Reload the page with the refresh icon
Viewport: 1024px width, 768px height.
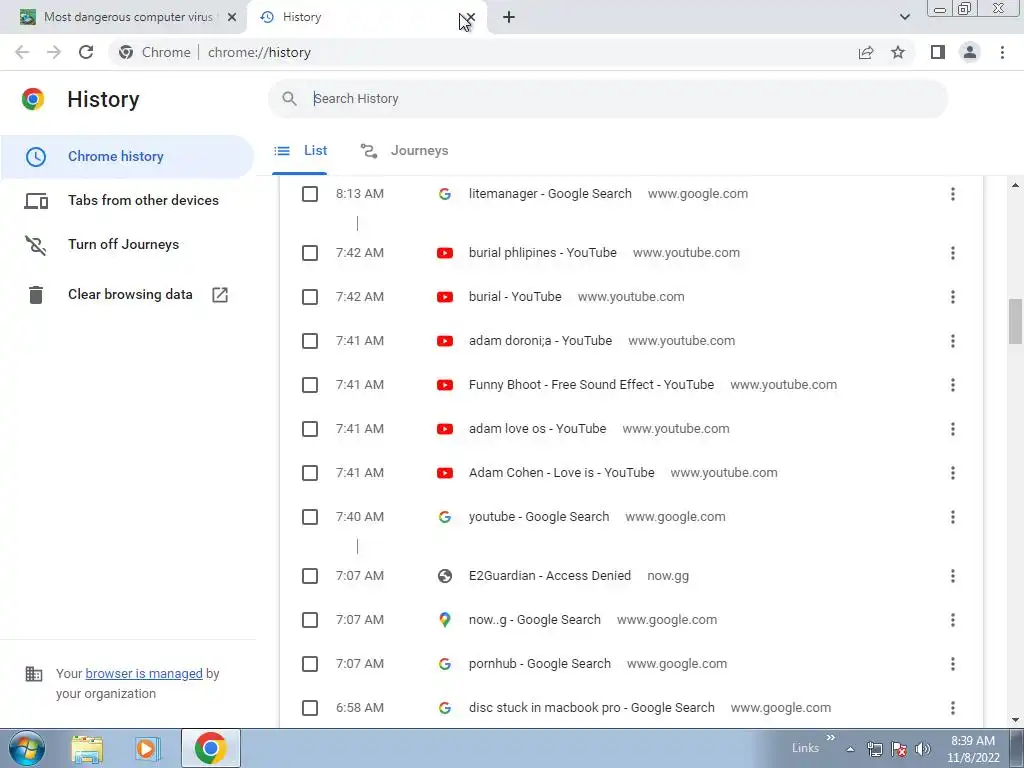86,52
